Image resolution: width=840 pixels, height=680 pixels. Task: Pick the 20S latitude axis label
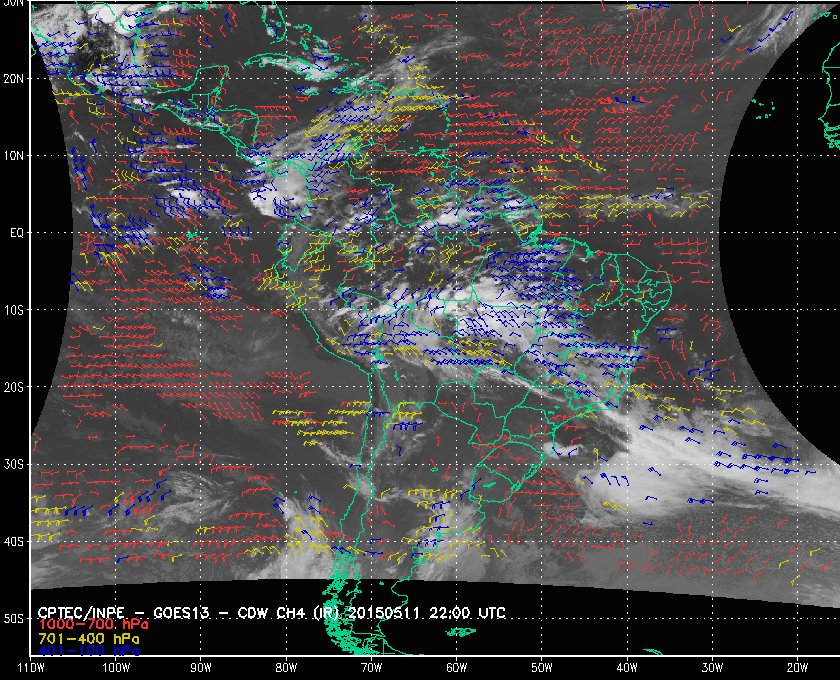point(13,387)
